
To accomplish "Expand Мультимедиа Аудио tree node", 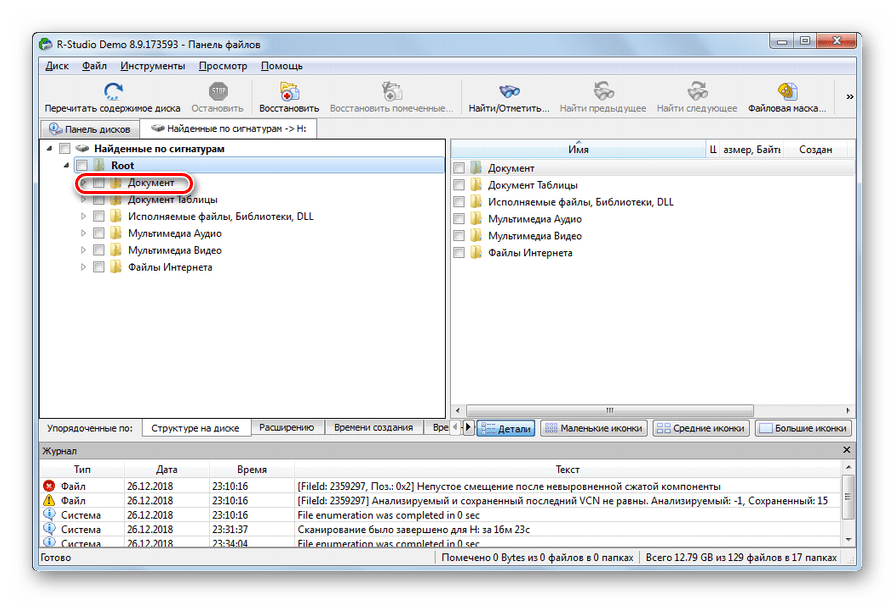I will point(83,233).
